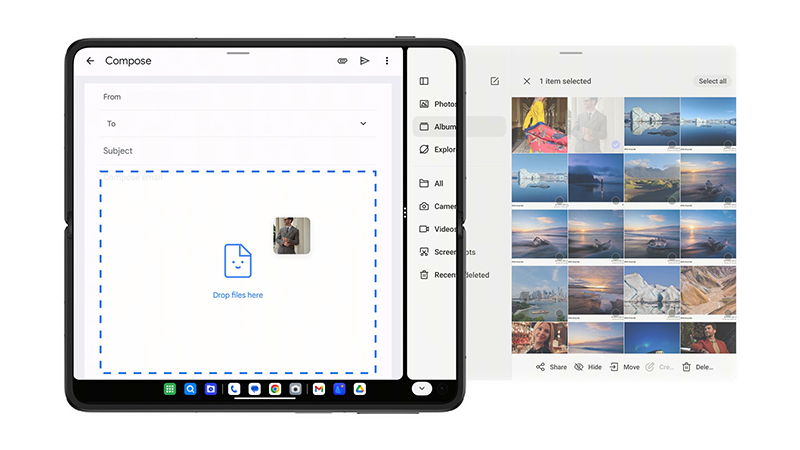Screen dimensions: 800x450
Task: Expand the To recipients chevron
Action: tap(363, 124)
